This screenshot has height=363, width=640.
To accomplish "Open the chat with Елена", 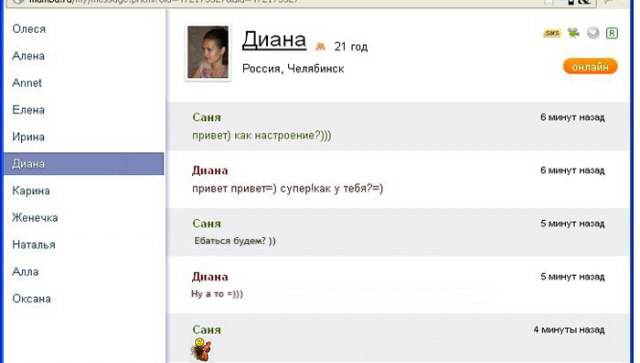I will point(28,110).
